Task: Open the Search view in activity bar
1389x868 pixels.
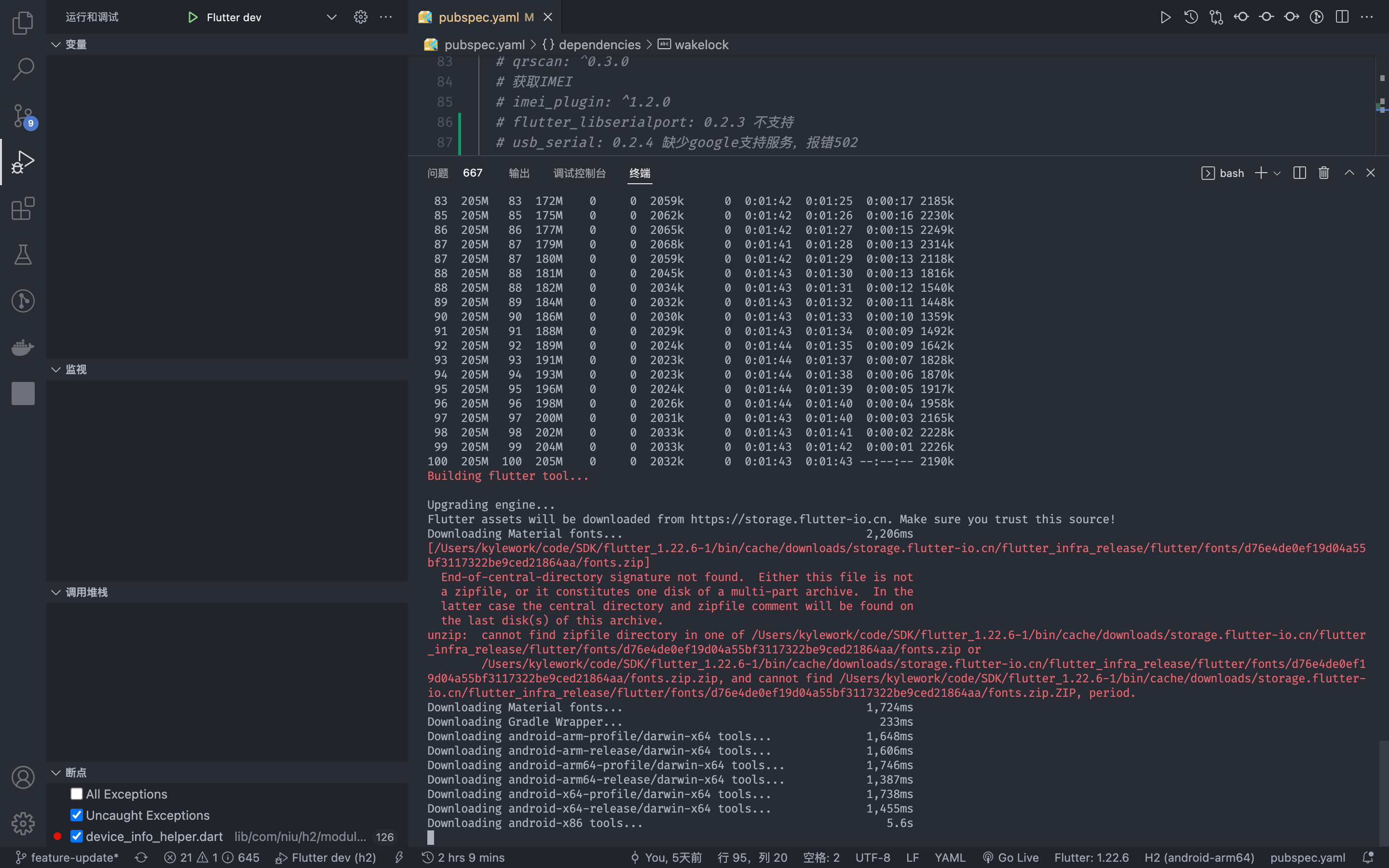Action: coord(23,69)
